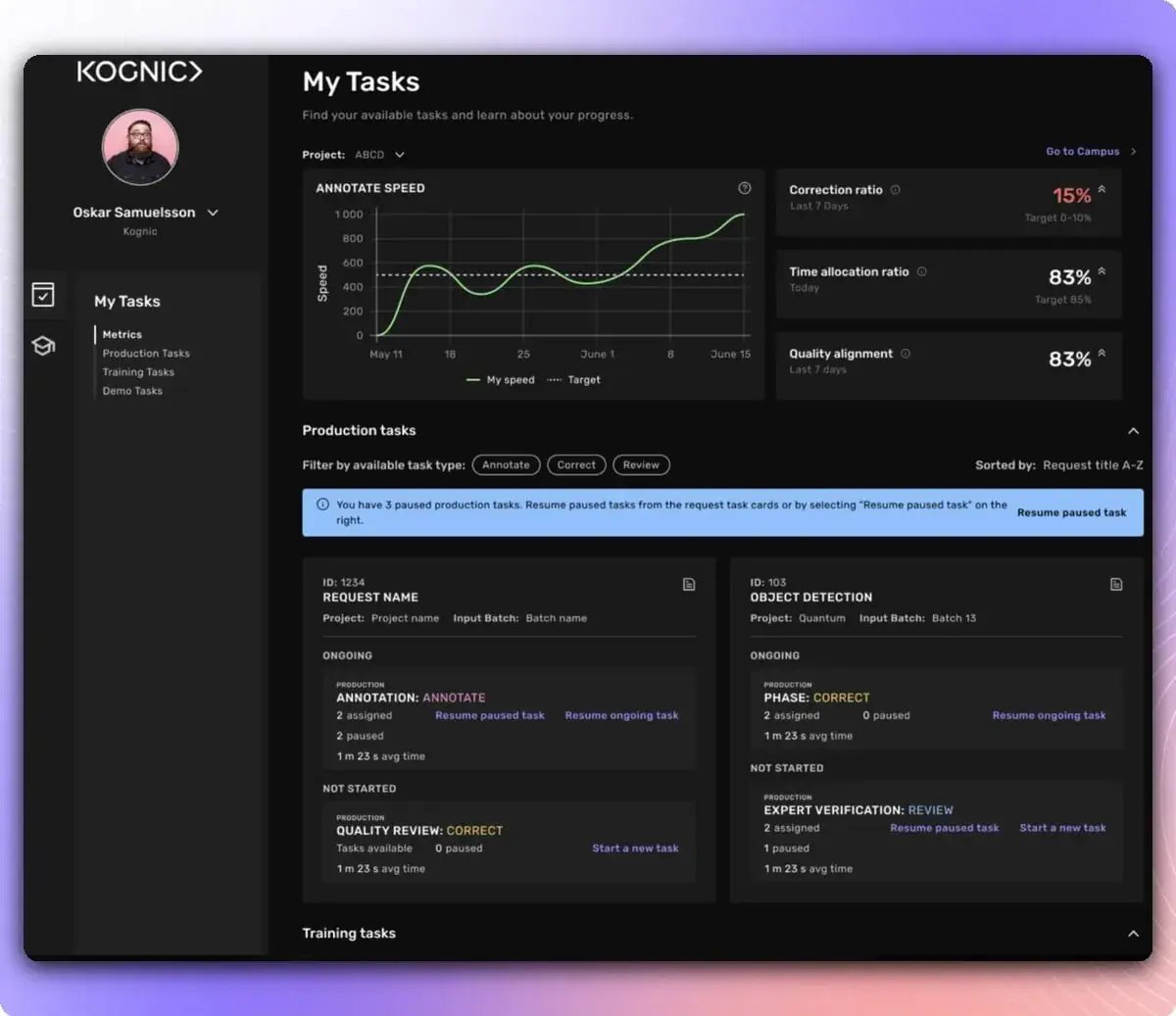Go to Production Tasks in sidebar
Screen dimensions: 1176x1016
pos(146,354)
